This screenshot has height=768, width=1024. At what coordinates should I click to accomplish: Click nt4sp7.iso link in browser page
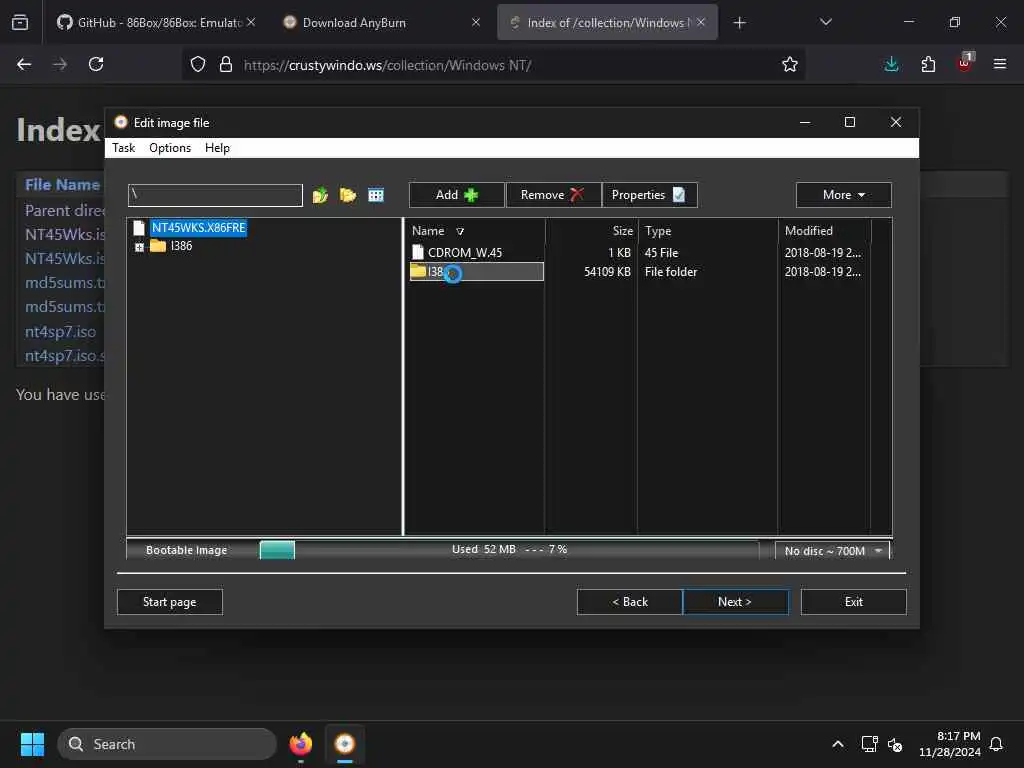(61, 332)
